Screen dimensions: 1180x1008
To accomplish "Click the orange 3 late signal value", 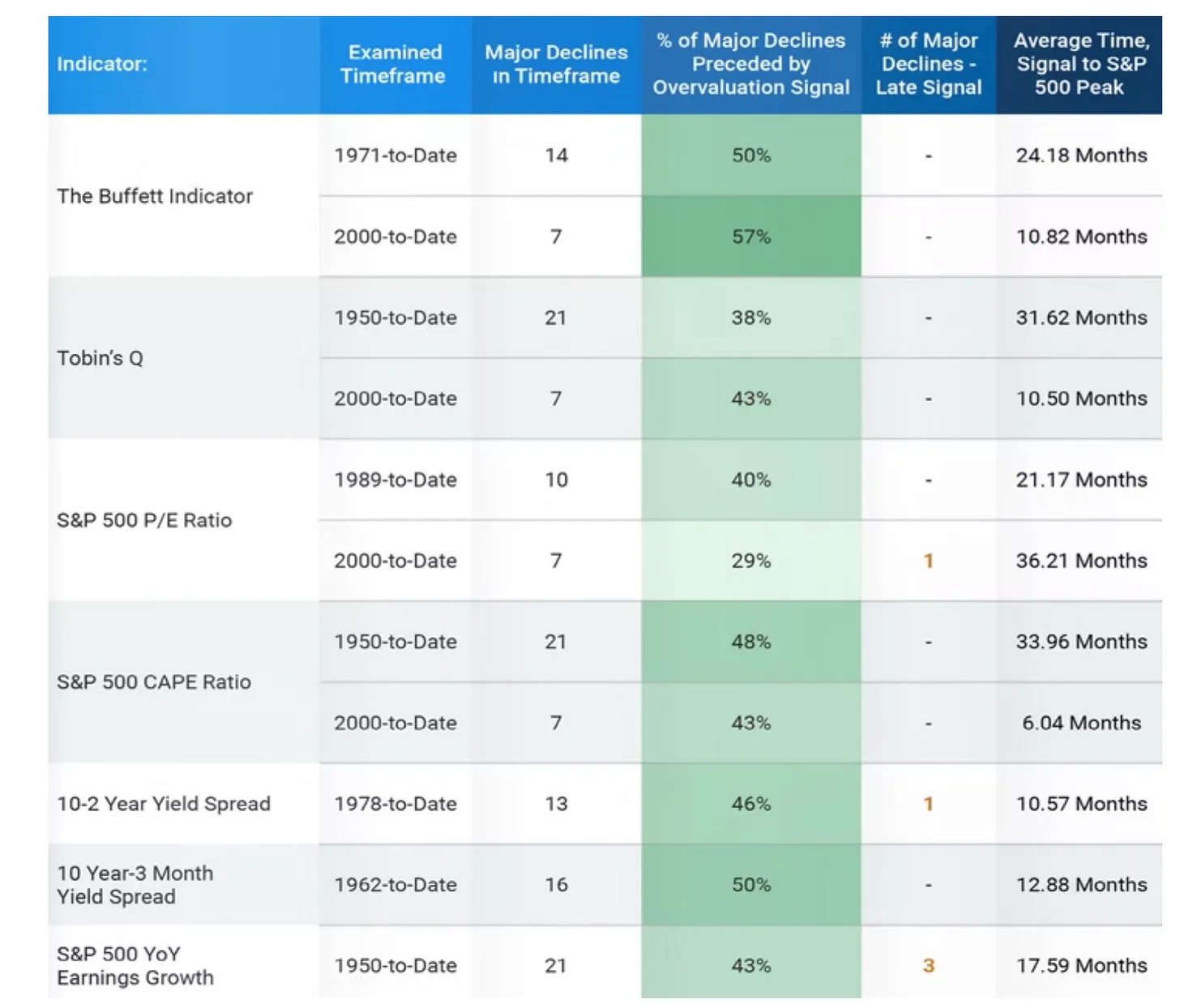I will pyautogui.click(x=929, y=966).
